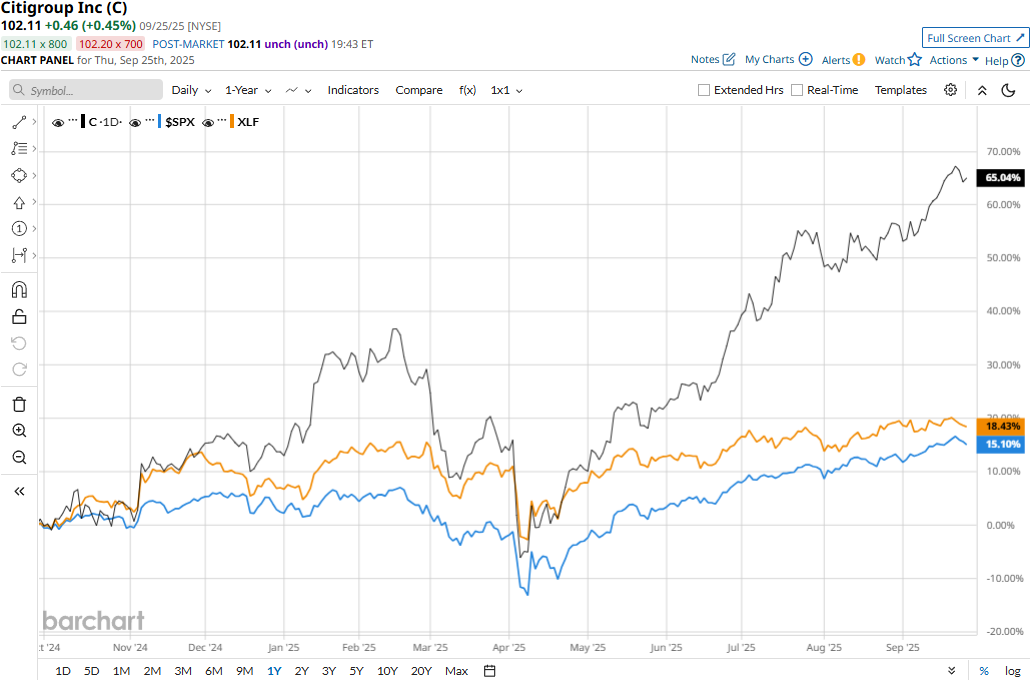Select the 1Y time range
Image resolution: width=1031 pixels, height=680 pixels.
(274, 671)
